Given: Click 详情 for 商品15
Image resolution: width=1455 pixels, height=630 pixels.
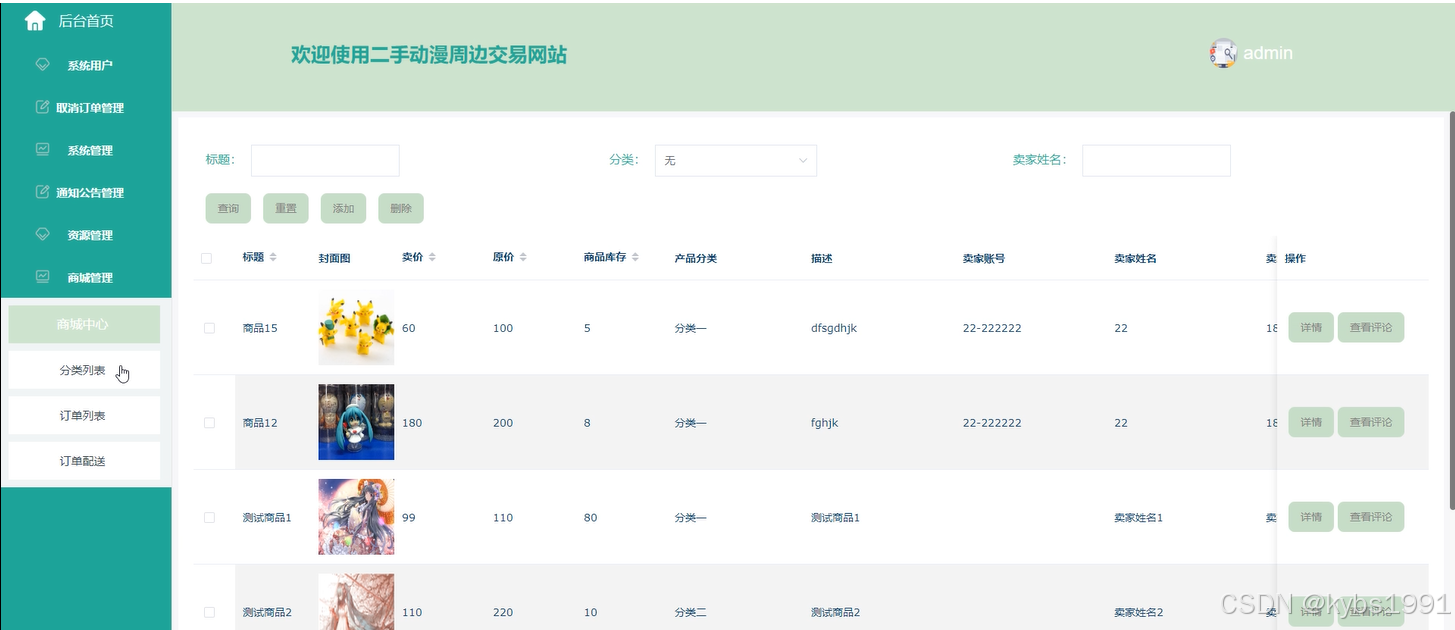Looking at the screenshot, I should (1311, 327).
